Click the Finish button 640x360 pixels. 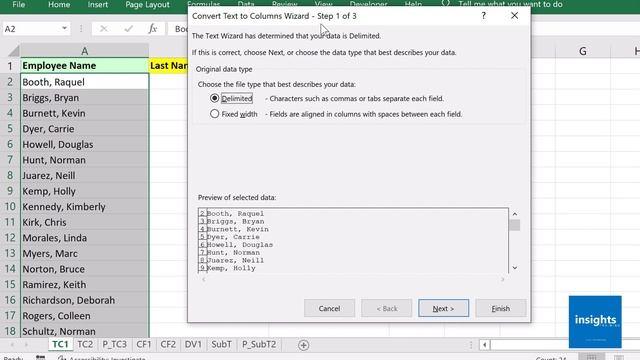pyautogui.click(x=500, y=309)
